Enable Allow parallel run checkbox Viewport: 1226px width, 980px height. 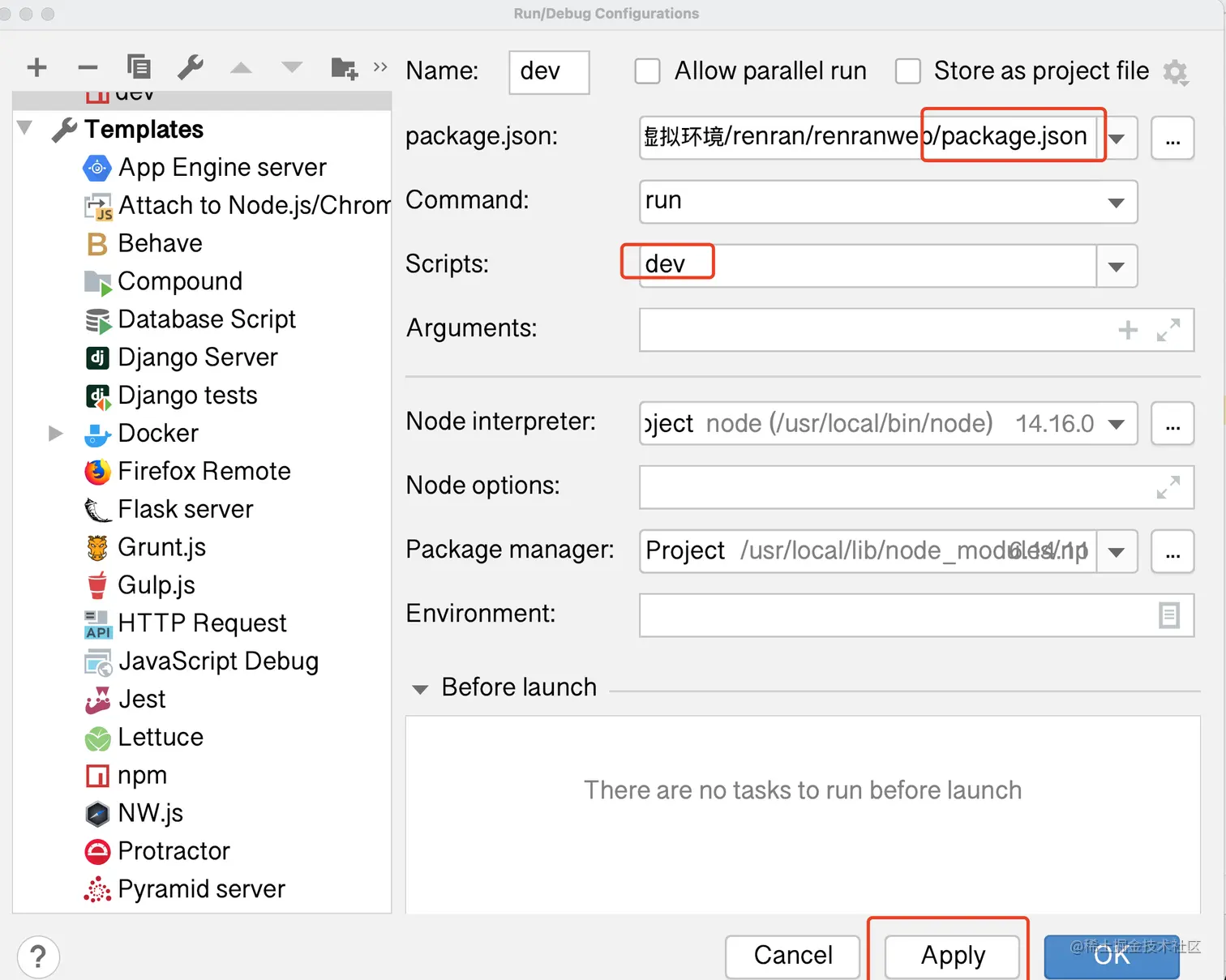(647, 71)
